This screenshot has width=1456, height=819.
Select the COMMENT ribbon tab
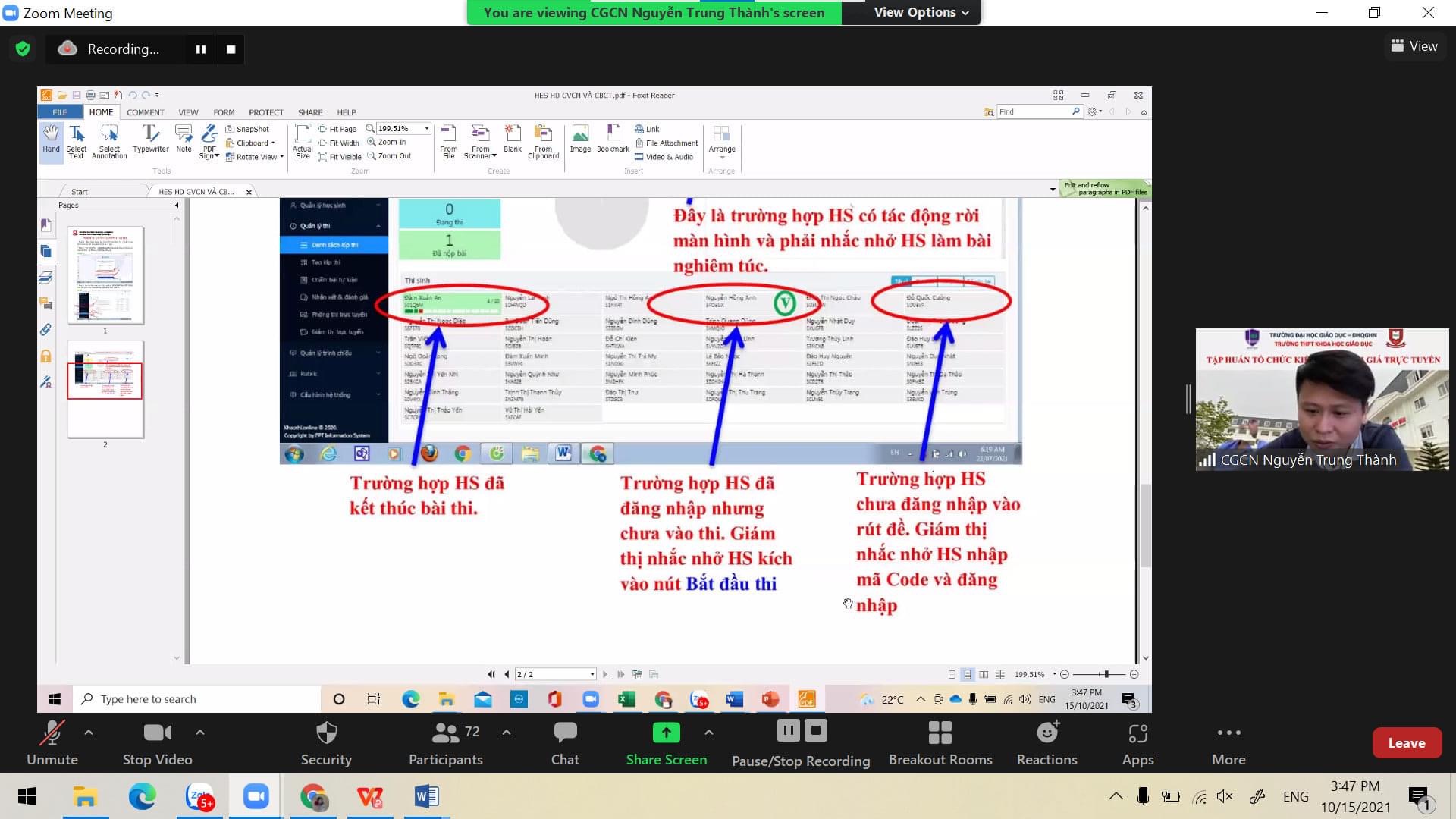[x=146, y=112]
